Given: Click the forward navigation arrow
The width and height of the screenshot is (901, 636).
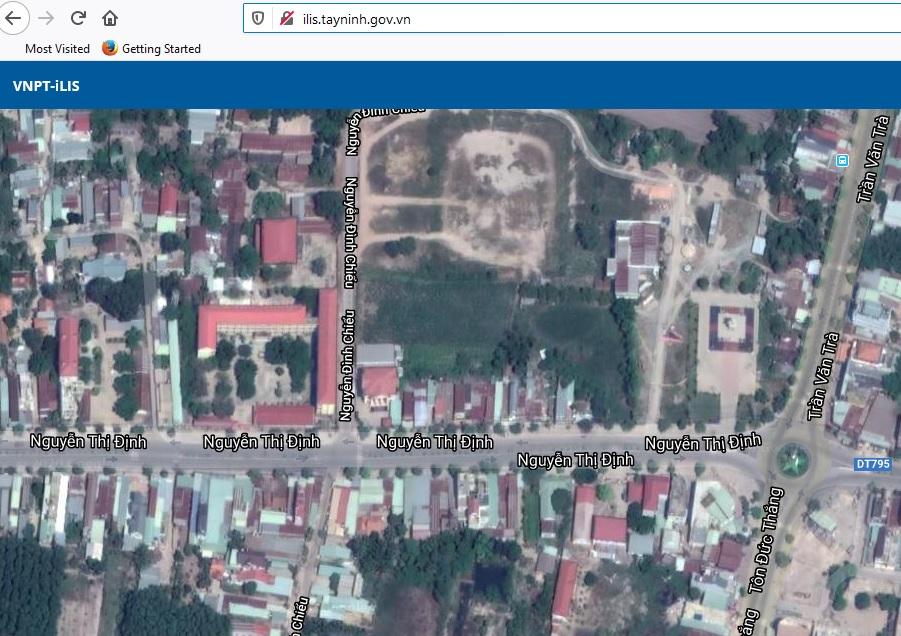Looking at the screenshot, I should (x=45, y=18).
